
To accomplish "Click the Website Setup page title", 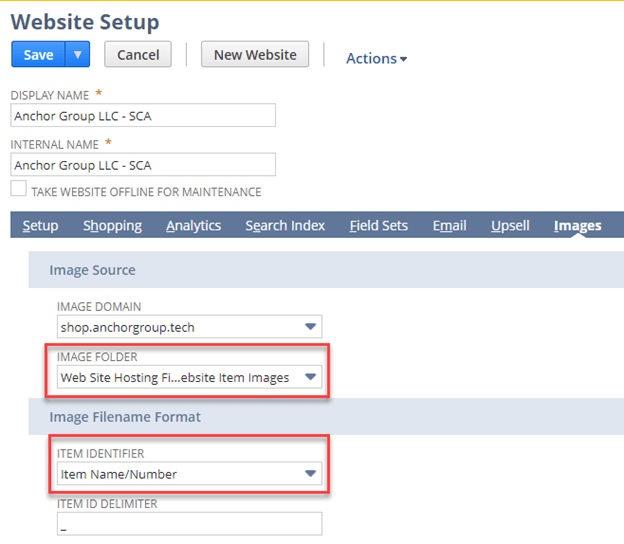I will point(85,22).
